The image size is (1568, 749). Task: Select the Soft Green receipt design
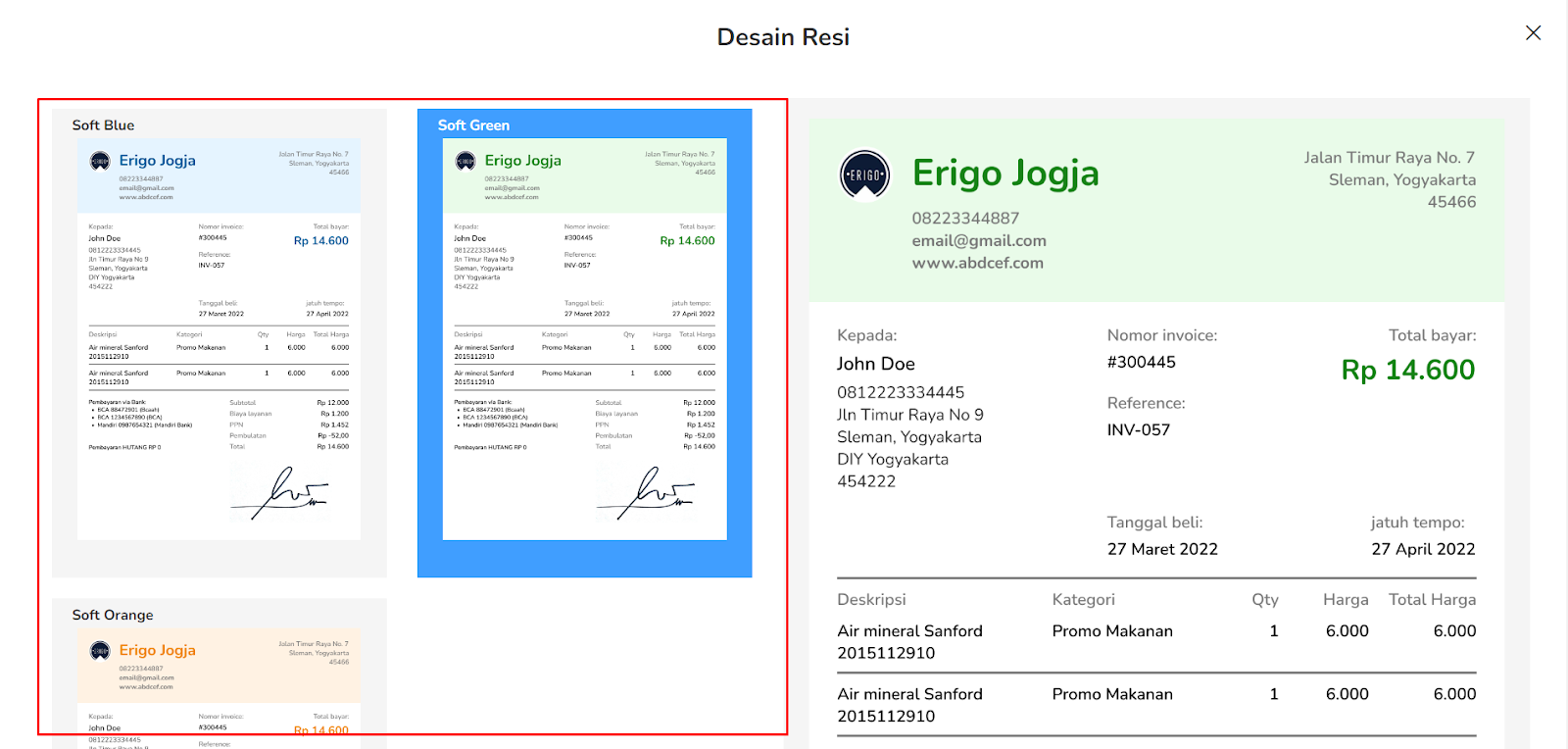(584, 342)
